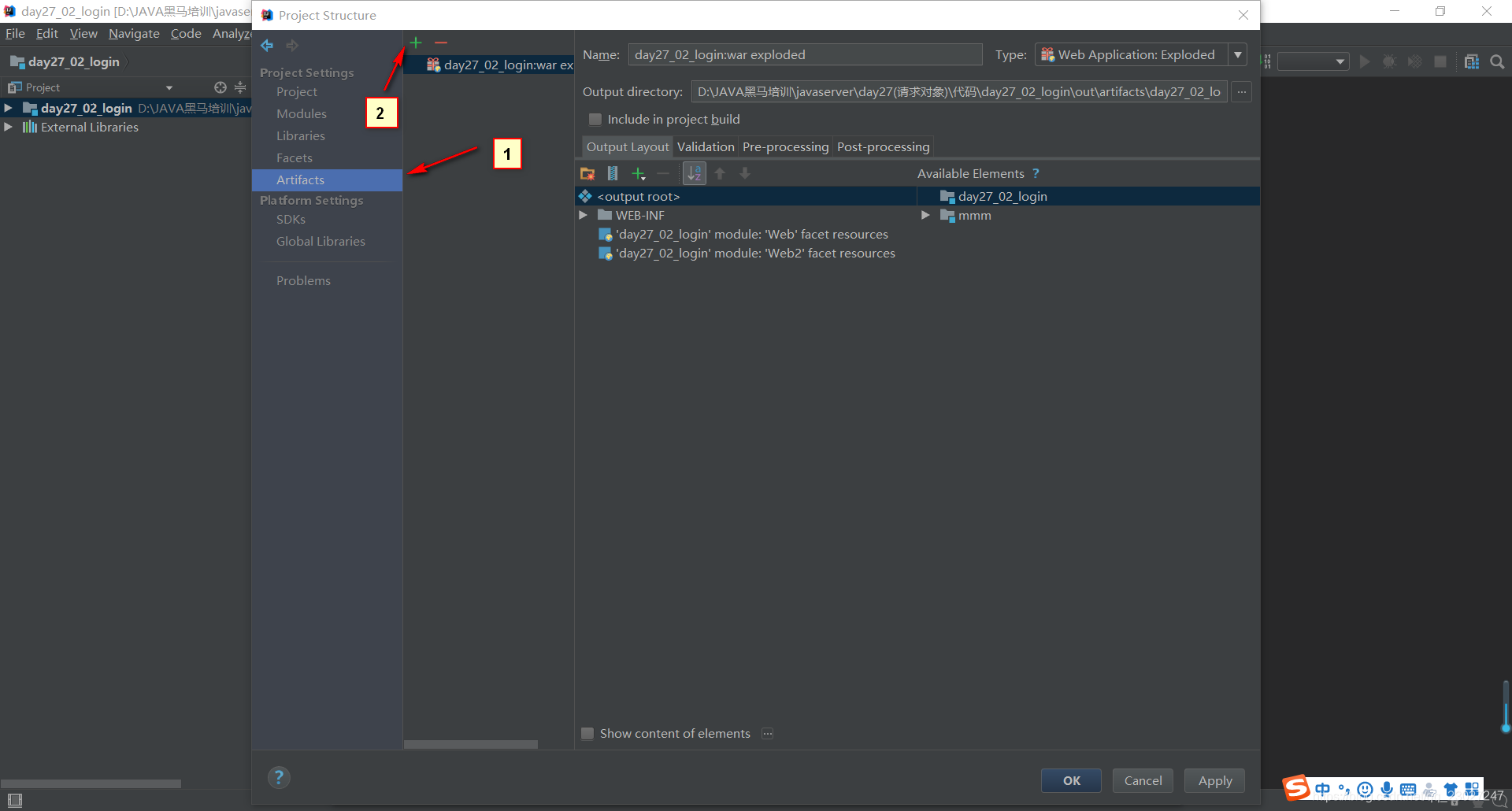Screen dimensions: 1512x811
Task: Create a new directory in the output layout
Action: [x=587, y=174]
